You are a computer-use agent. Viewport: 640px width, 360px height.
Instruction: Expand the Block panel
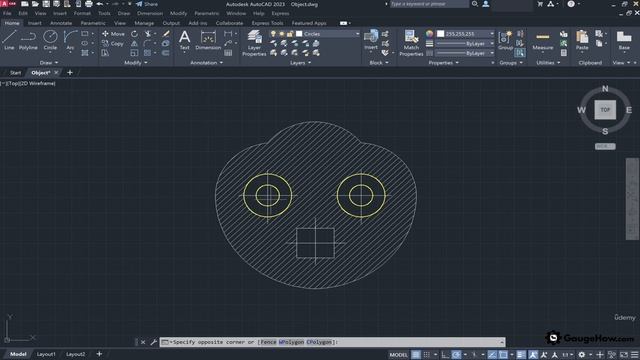click(x=379, y=63)
